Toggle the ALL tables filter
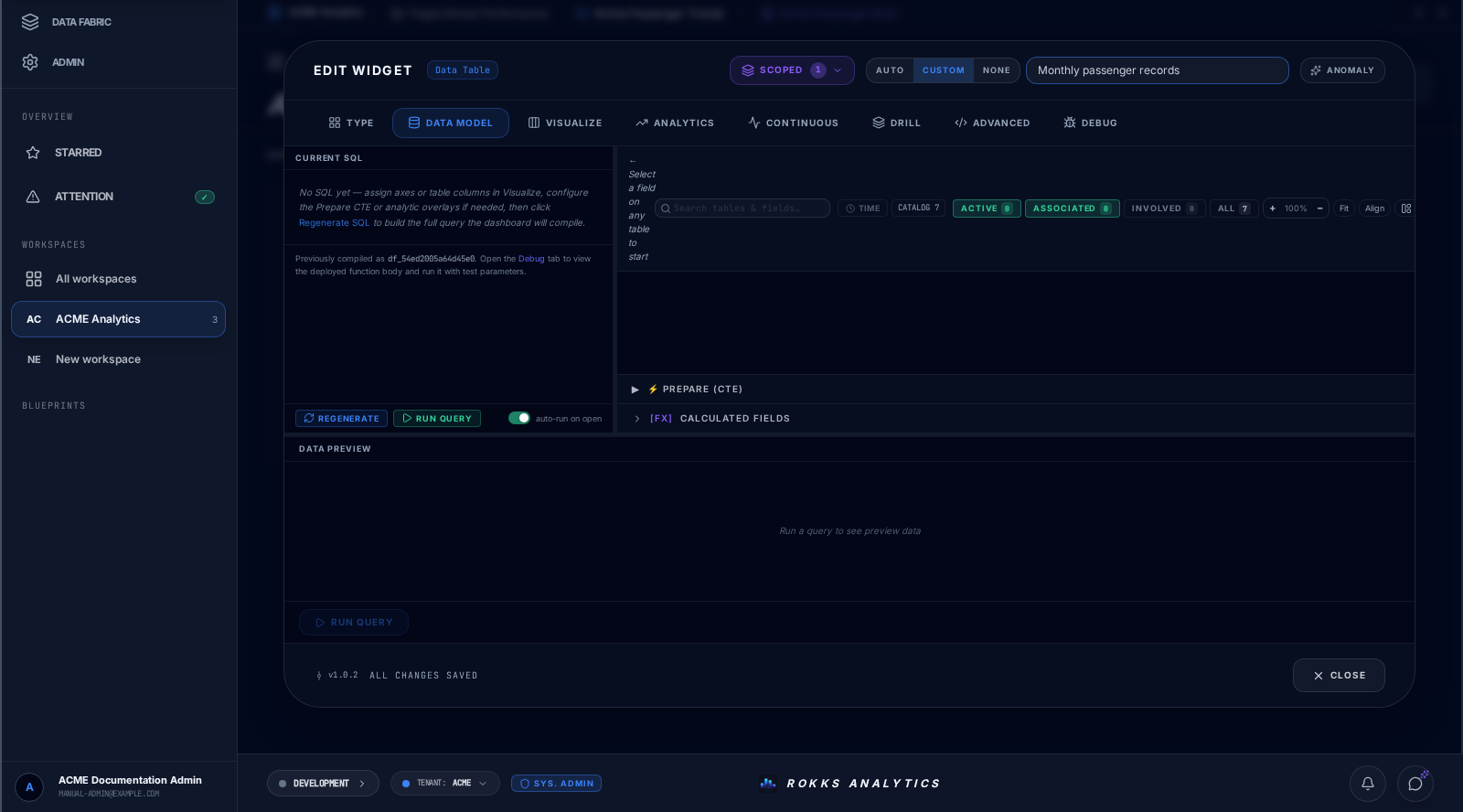This screenshot has width=1463, height=812. point(1233,208)
